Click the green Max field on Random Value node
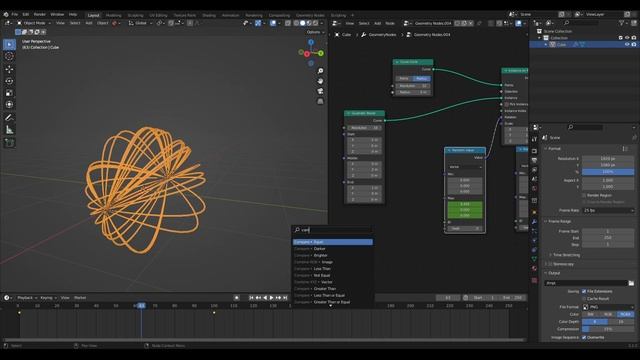 (465, 210)
